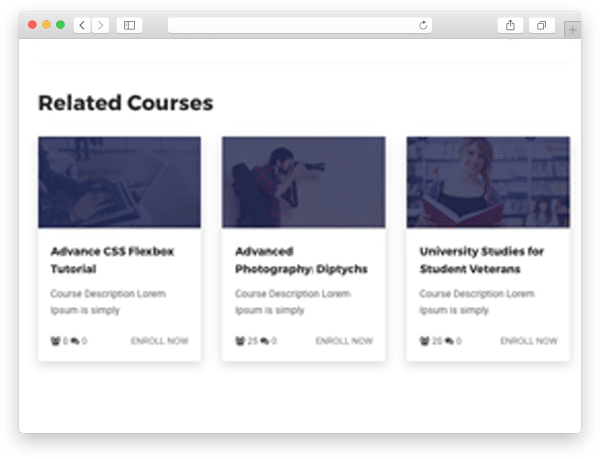The height and width of the screenshot is (459, 600).
Task: Click the students icon on the Photography card
Action: coord(240,341)
